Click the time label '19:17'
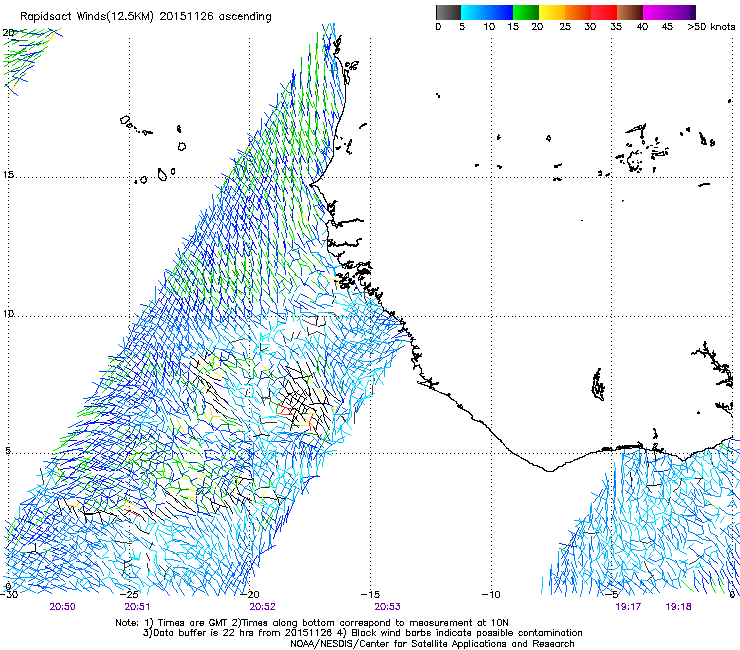Viewport: 740px width, 650px height. 628,607
